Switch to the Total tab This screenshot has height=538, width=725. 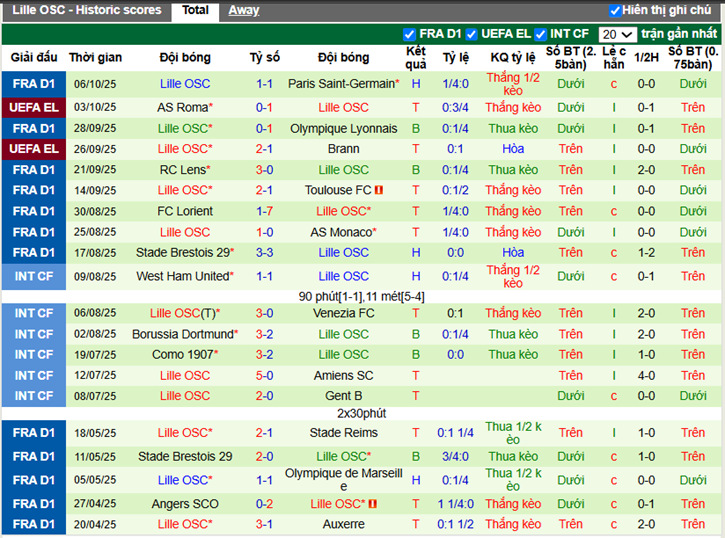point(195,10)
